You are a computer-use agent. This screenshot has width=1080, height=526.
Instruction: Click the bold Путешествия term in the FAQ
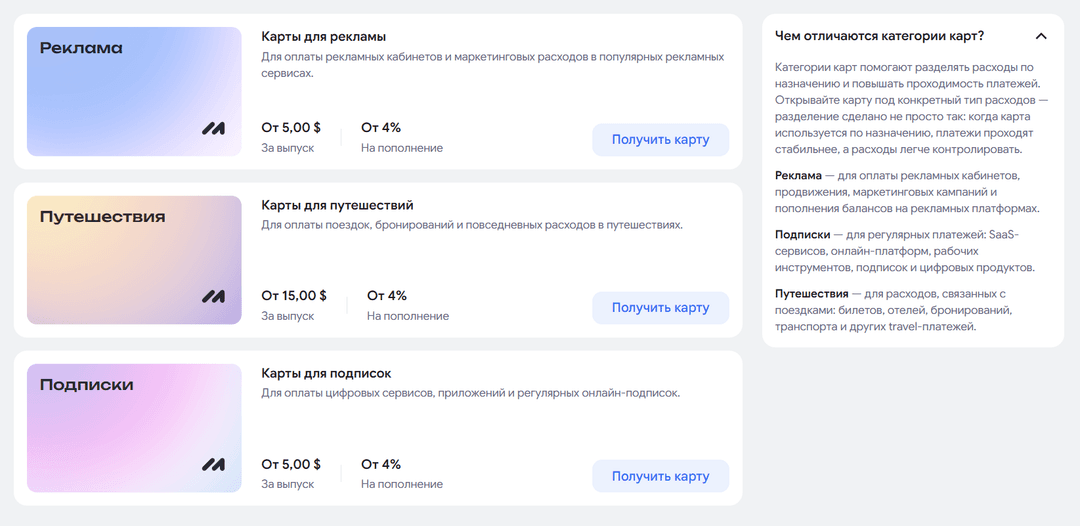pos(813,294)
